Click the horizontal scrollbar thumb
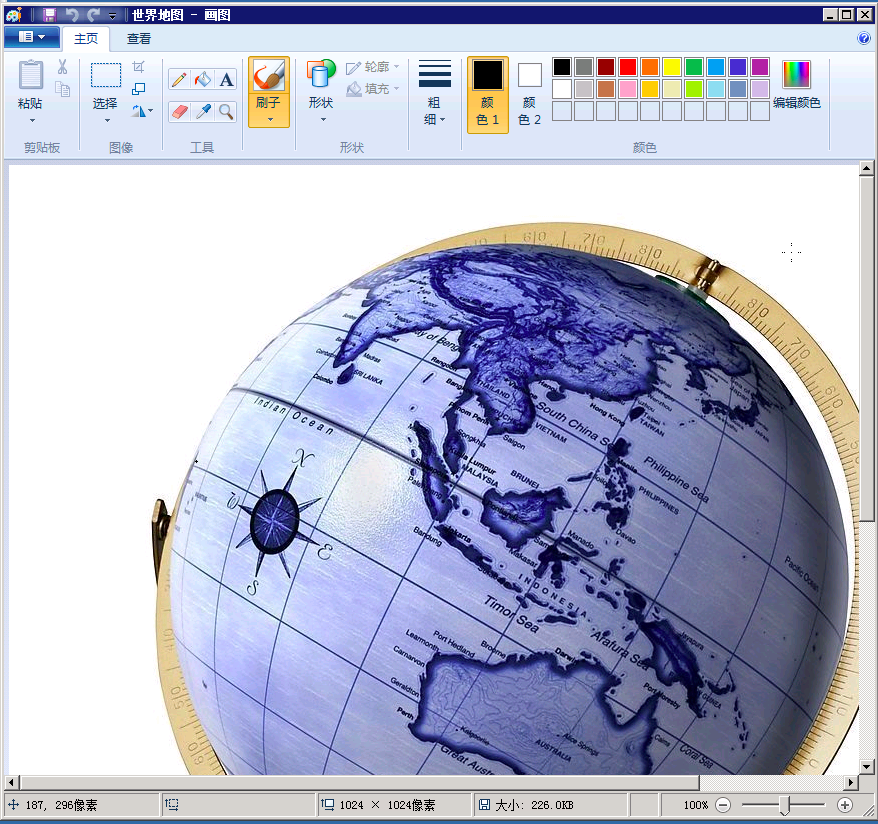 [x=359, y=782]
